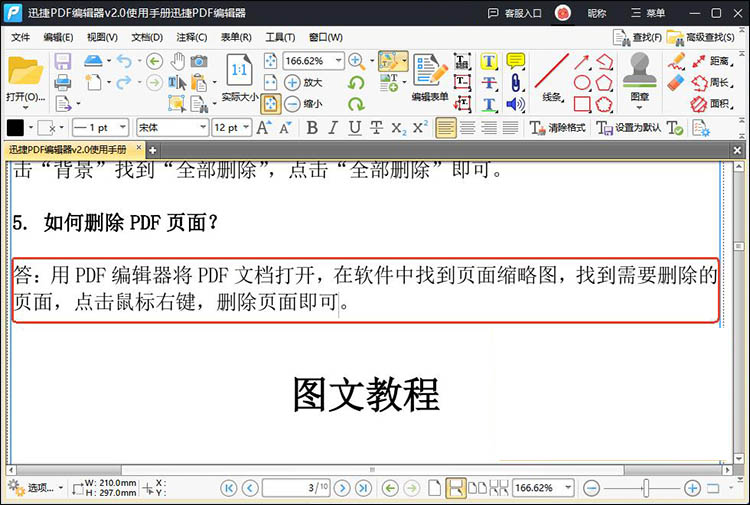Select the snapshot camera tool
This screenshot has width=750, height=505.
[x=199, y=61]
